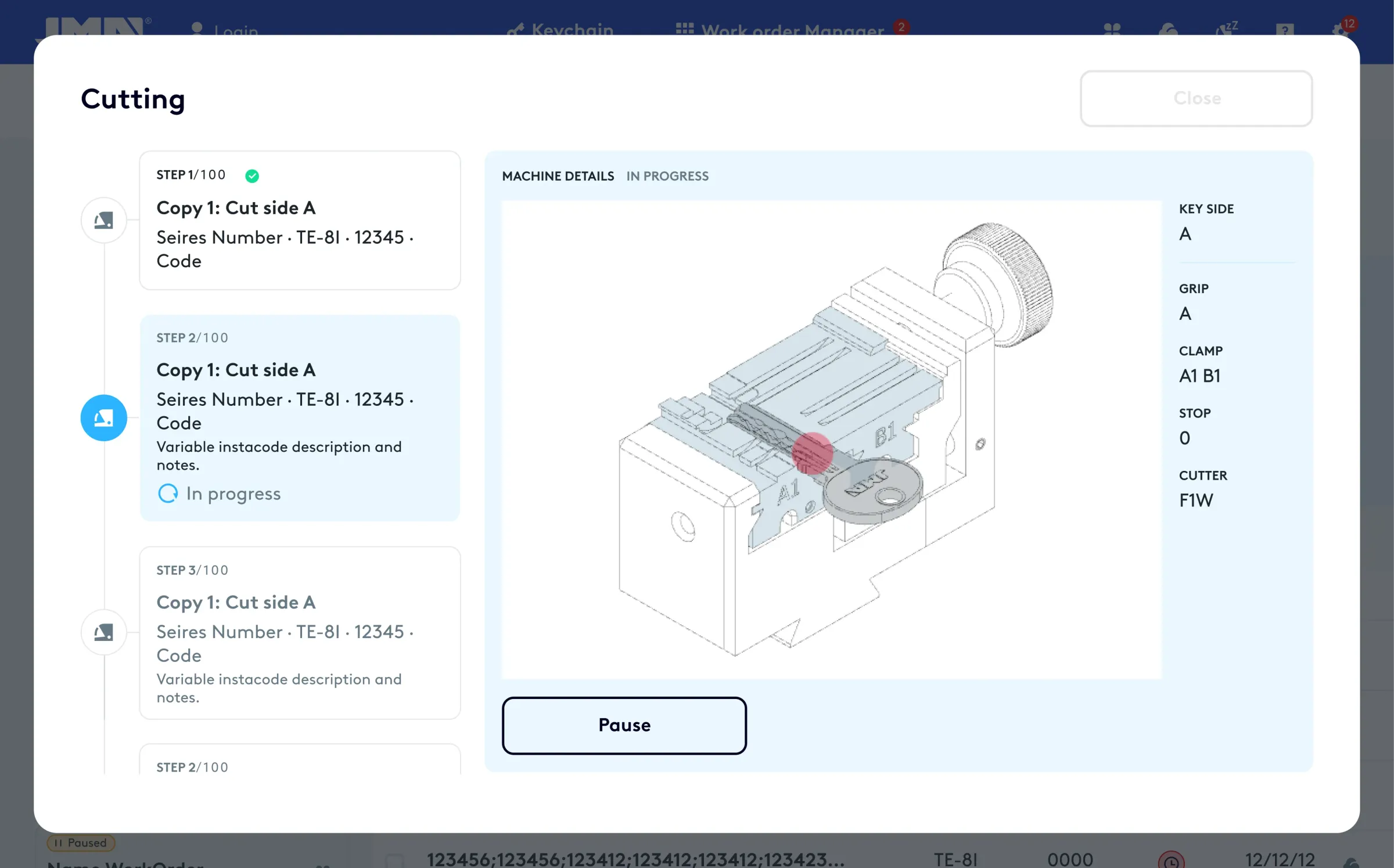Viewport: 1394px width, 868px height.
Task: Click the Paused status badge
Action: click(x=81, y=842)
